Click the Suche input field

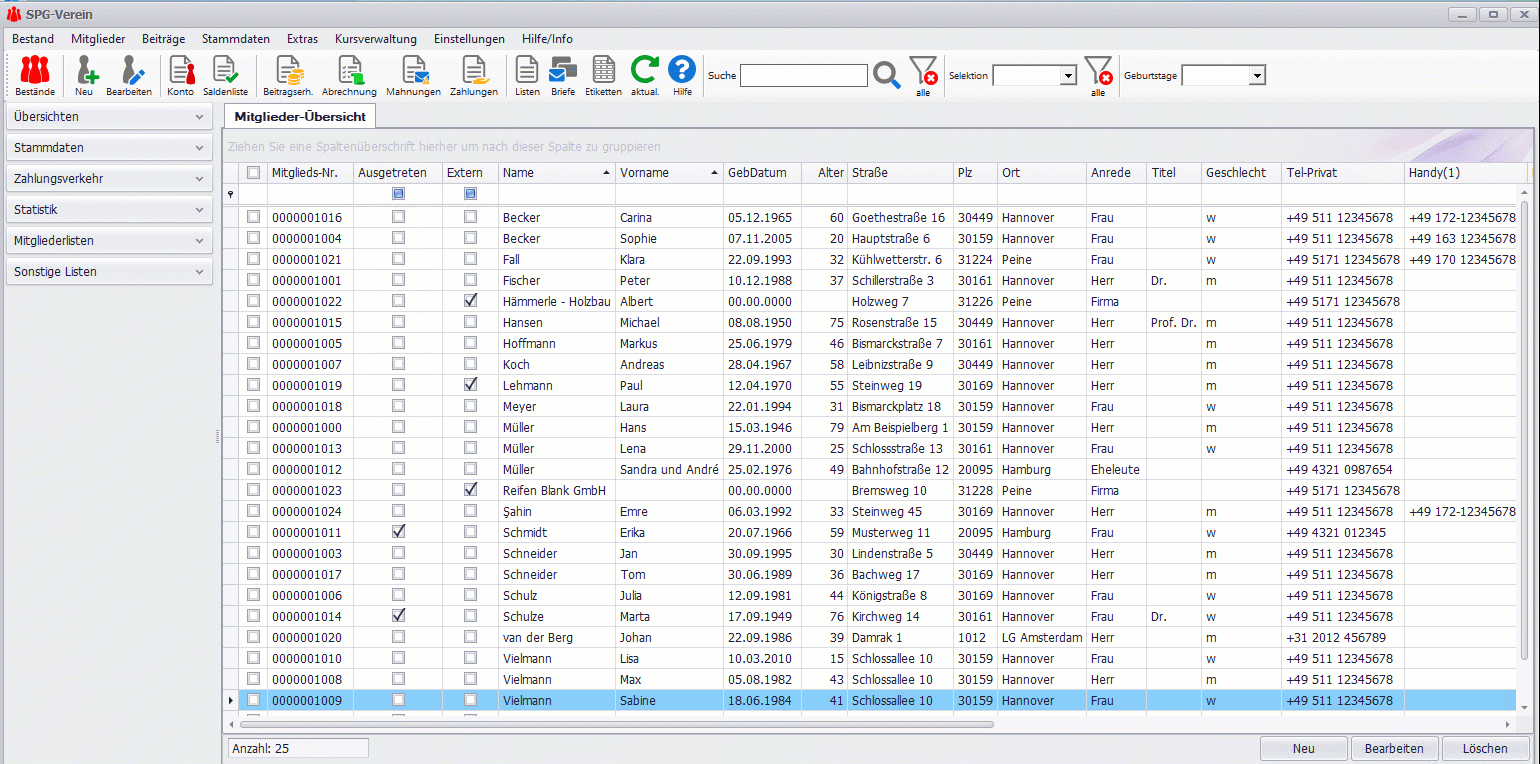pos(803,76)
